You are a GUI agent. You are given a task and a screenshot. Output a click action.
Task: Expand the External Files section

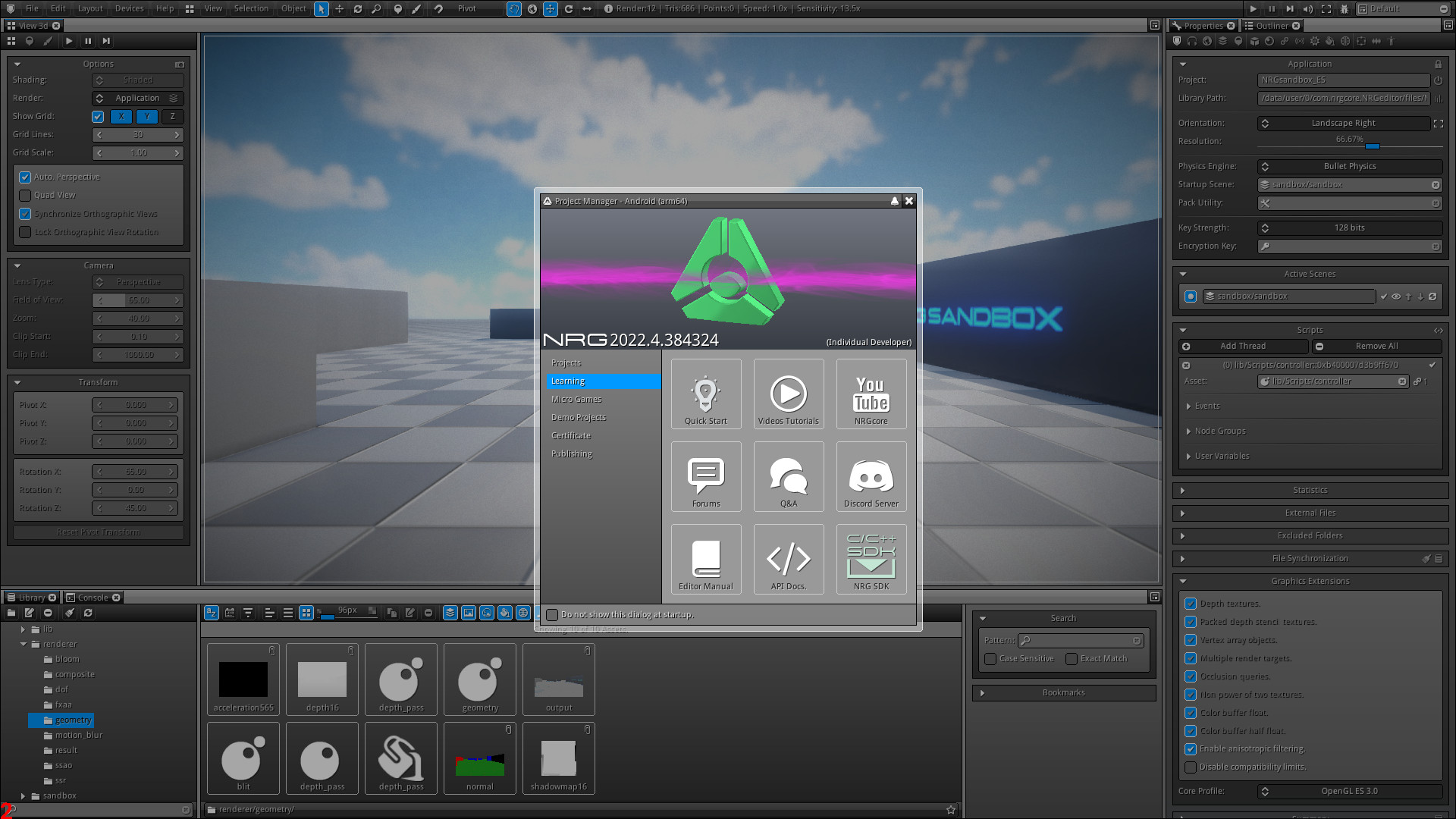click(x=1310, y=513)
